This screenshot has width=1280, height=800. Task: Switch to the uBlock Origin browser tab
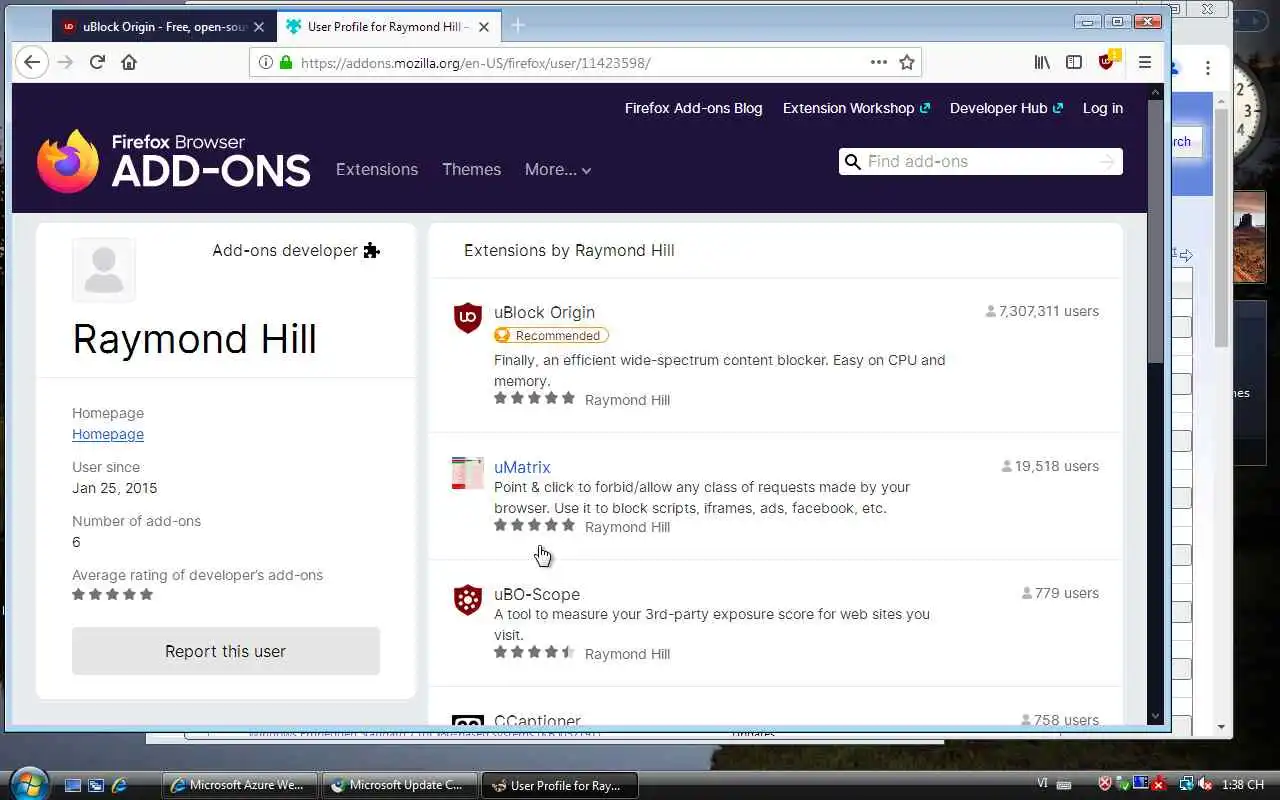(162, 27)
